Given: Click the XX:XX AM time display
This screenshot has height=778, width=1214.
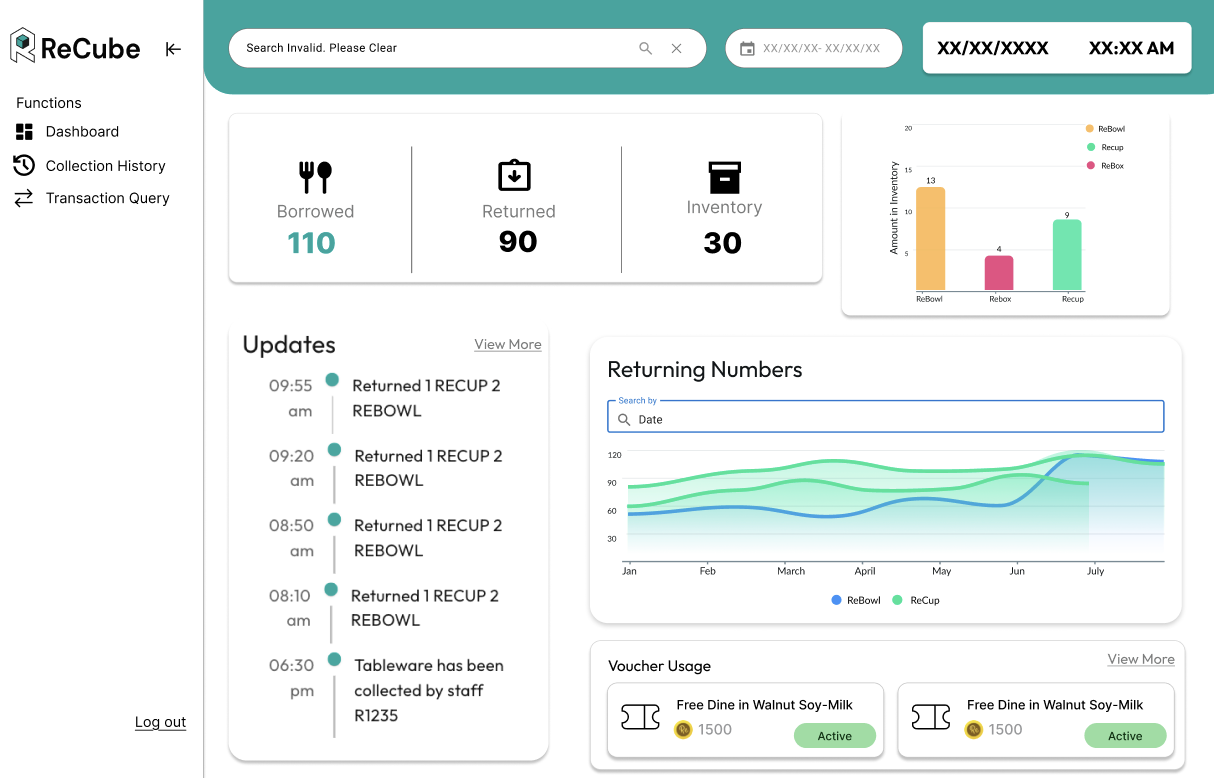Looking at the screenshot, I should click(x=1131, y=48).
